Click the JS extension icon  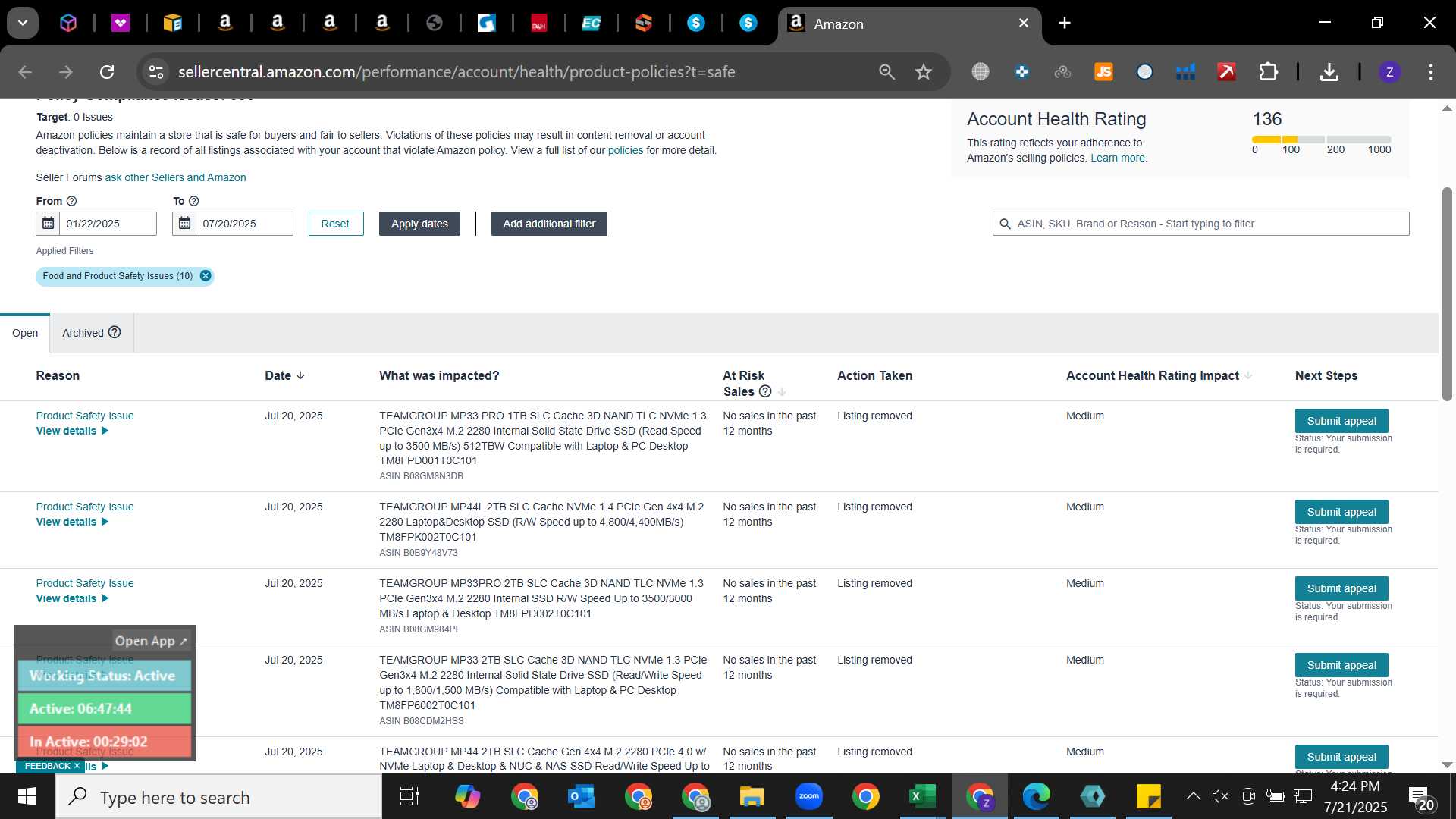[x=1103, y=72]
